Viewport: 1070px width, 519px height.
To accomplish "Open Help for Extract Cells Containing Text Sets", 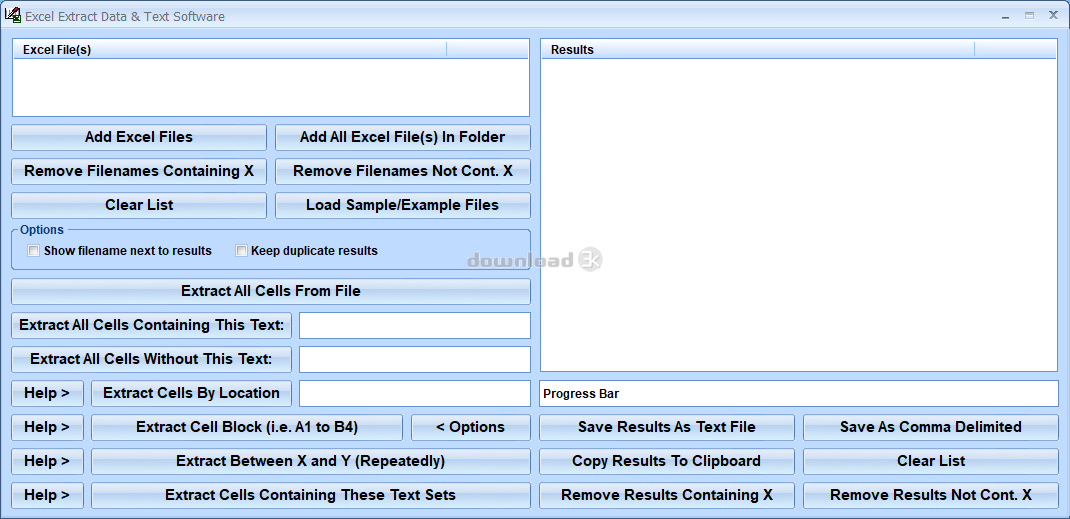I will point(47,495).
